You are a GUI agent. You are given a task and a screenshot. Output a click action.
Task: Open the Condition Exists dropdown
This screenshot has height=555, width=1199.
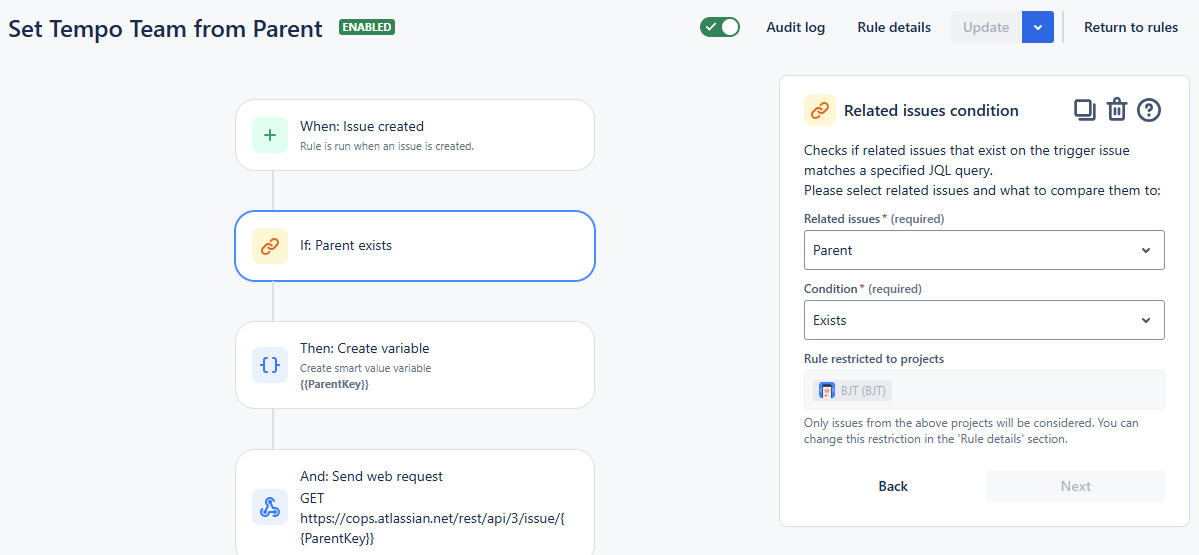point(984,320)
